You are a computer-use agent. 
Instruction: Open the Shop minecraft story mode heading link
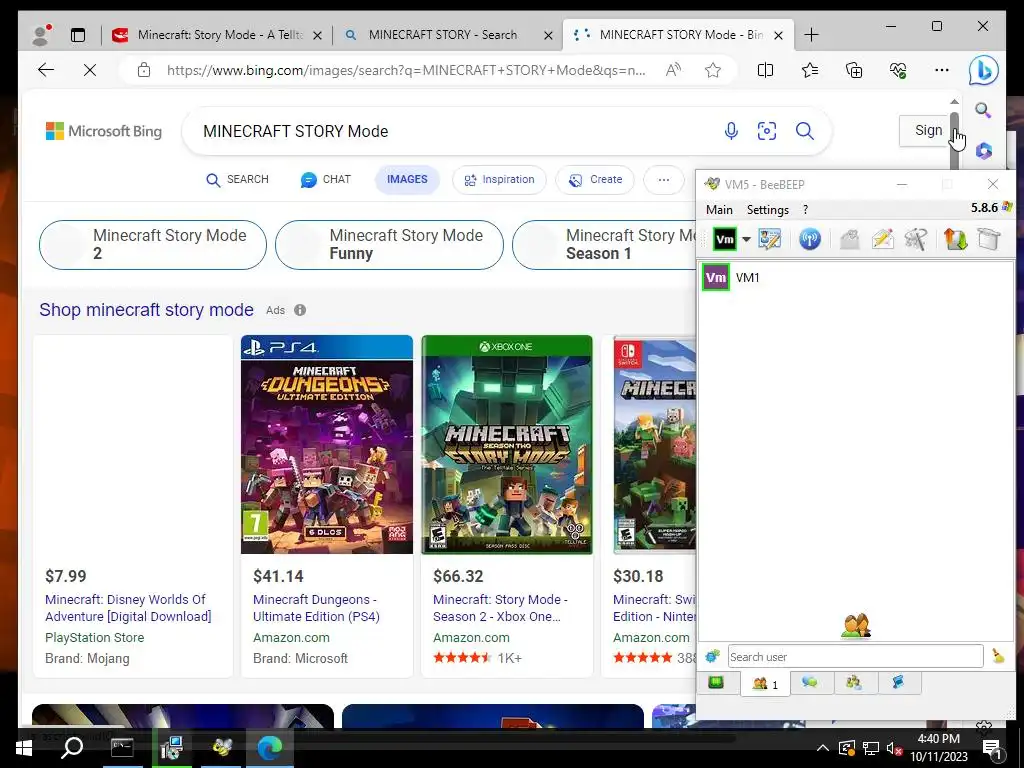point(146,310)
